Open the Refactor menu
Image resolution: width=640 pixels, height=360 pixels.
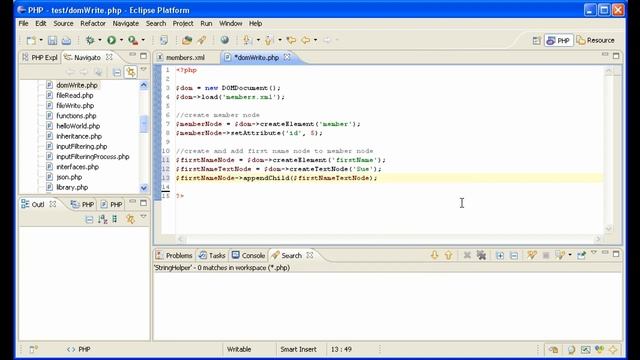[x=93, y=23]
